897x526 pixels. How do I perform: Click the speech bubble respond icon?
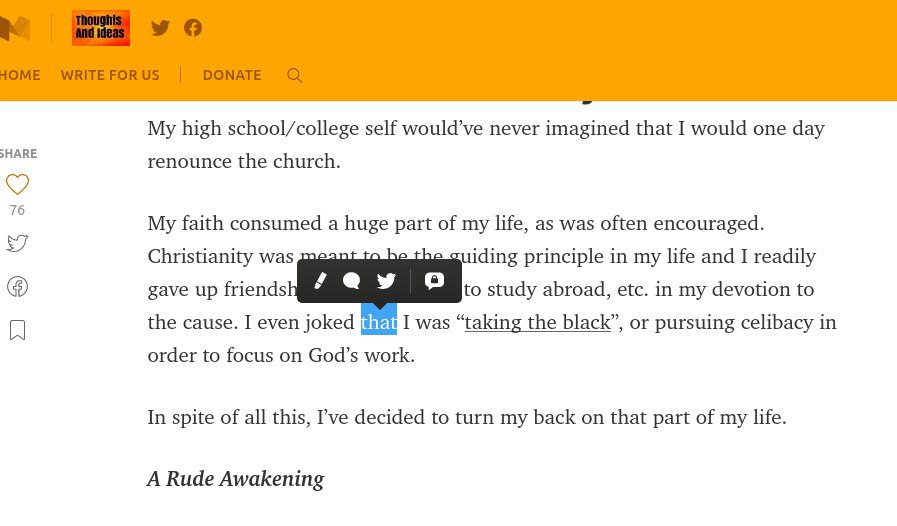[x=351, y=281]
